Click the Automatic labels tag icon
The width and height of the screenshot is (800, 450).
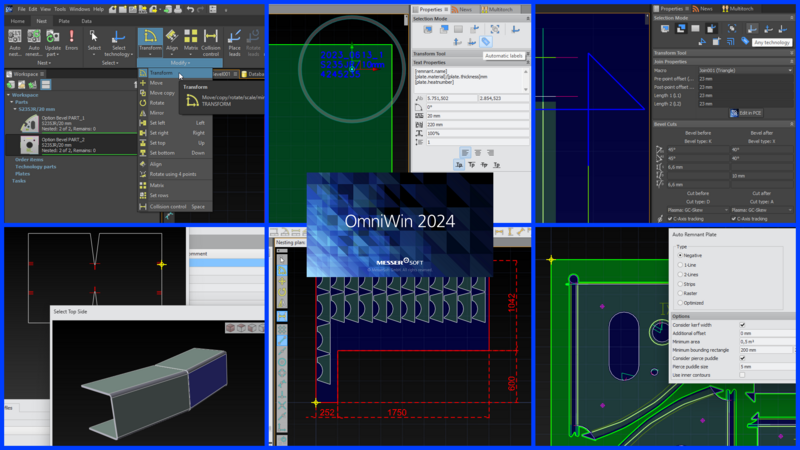pyautogui.click(x=486, y=42)
